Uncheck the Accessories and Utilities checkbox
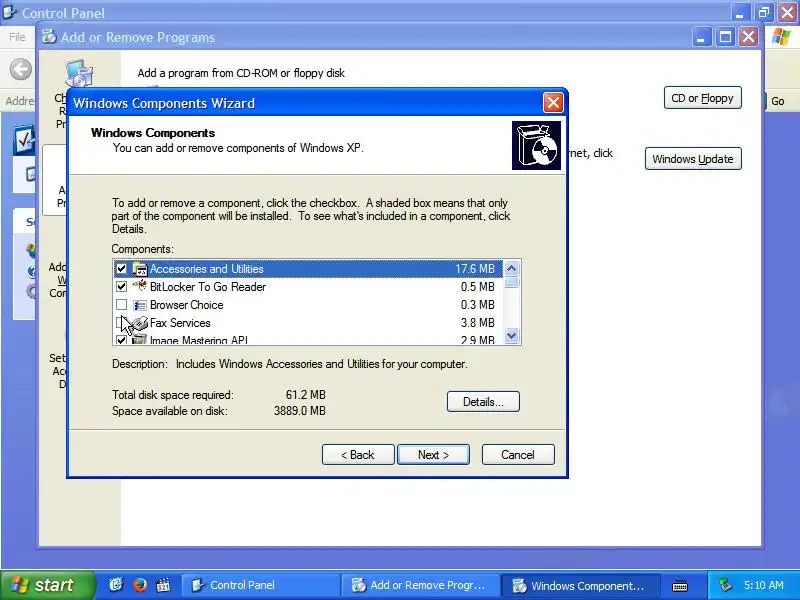Image resolution: width=800 pixels, height=600 pixels. pyautogui.click(x=121, y=268)
